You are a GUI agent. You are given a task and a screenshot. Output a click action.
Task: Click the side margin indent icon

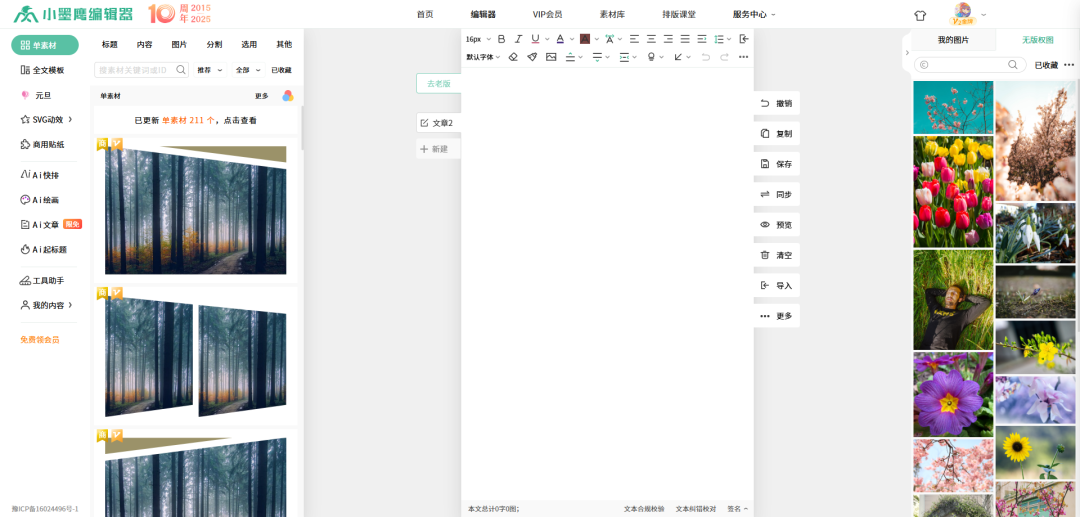point(624,57)
